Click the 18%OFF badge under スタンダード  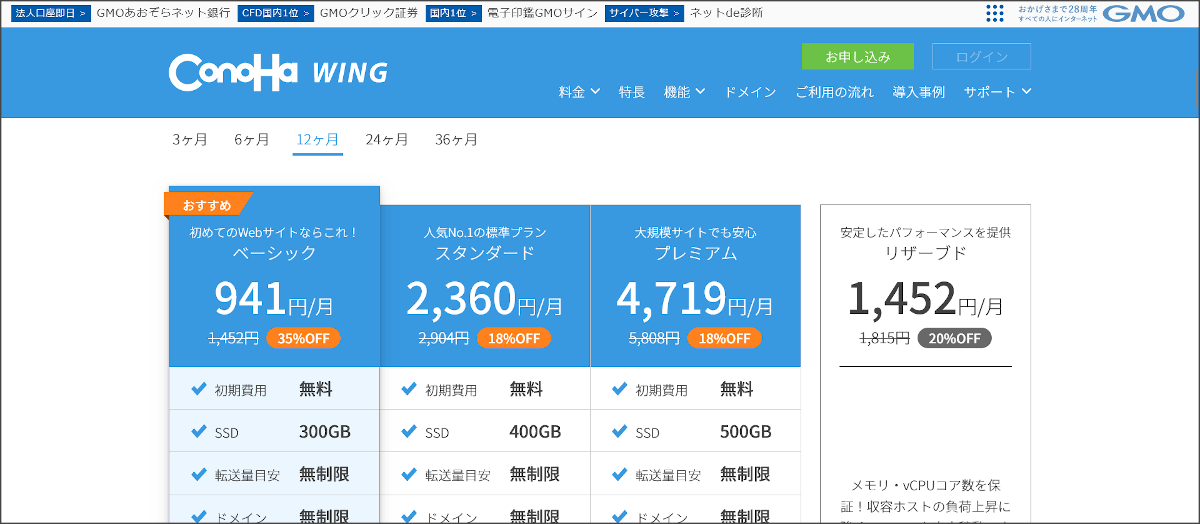(x=514, y=338)
